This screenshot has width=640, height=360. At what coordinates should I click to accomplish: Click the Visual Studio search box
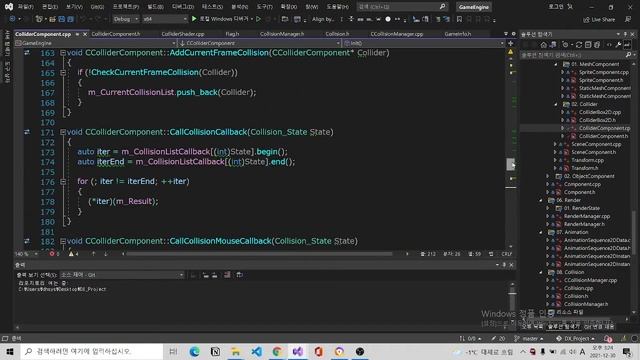point(402,7)
